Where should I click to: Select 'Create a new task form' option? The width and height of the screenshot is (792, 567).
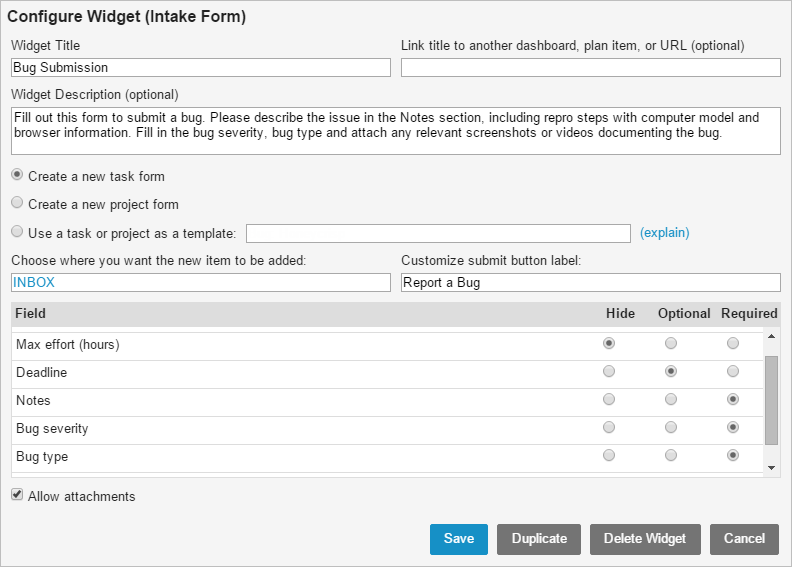coord(17,175)
